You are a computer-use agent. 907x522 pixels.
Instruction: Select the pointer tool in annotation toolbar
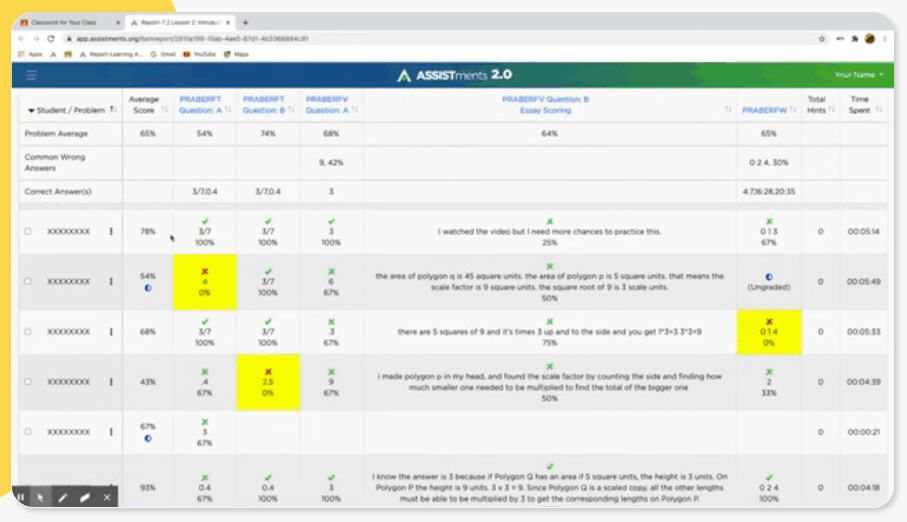[x=40, y=497]
